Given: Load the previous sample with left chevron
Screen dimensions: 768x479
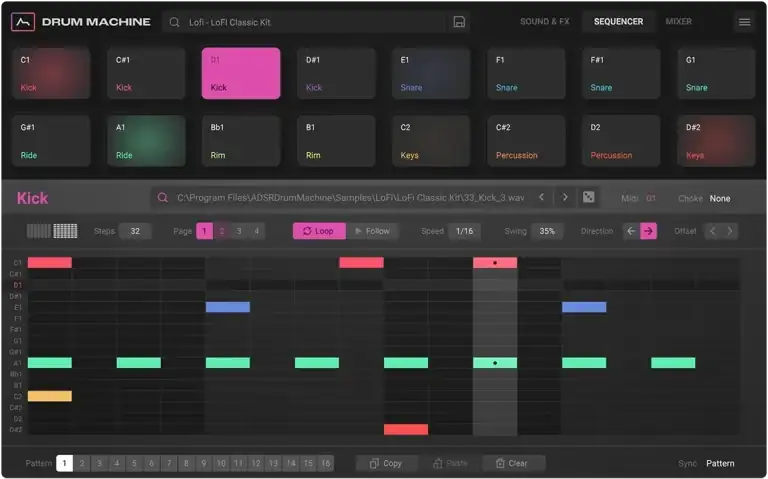Looking at the screenshot, I should pos(541,197).
